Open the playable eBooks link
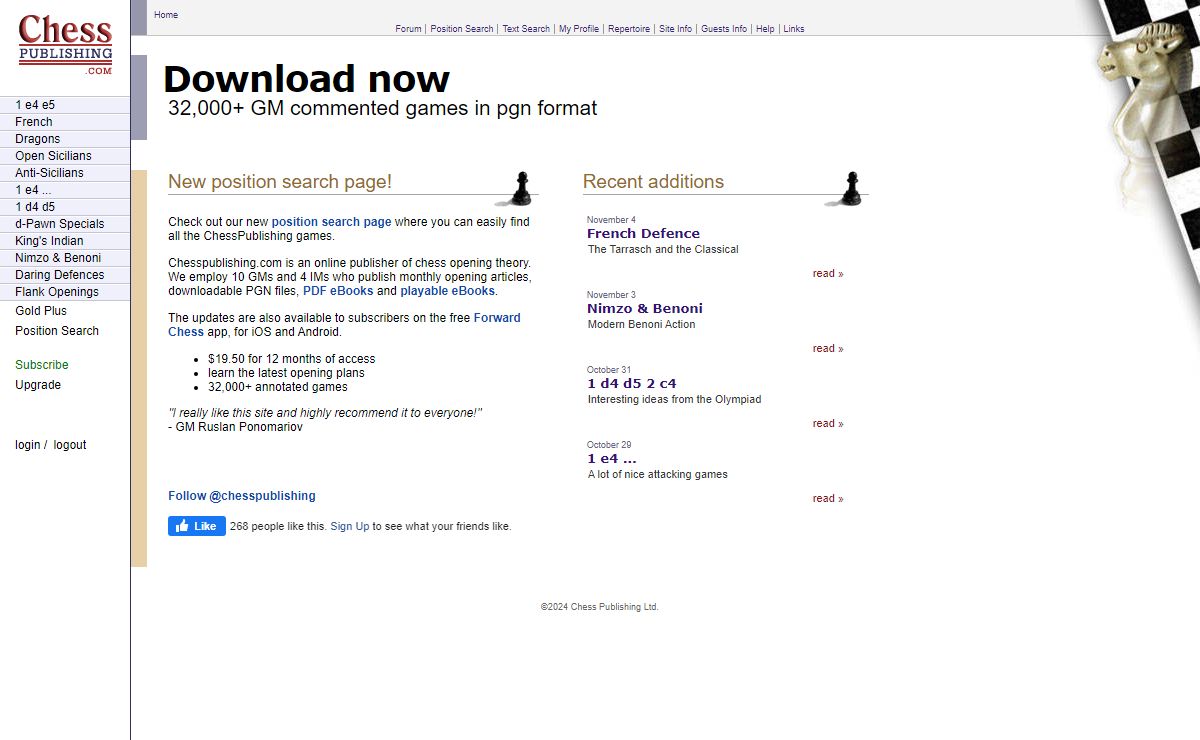 point(447,291)
